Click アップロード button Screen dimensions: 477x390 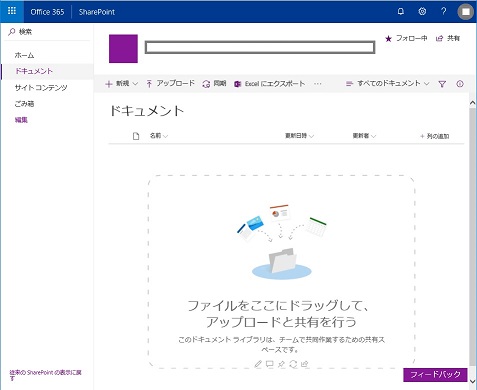coord(170,83)
